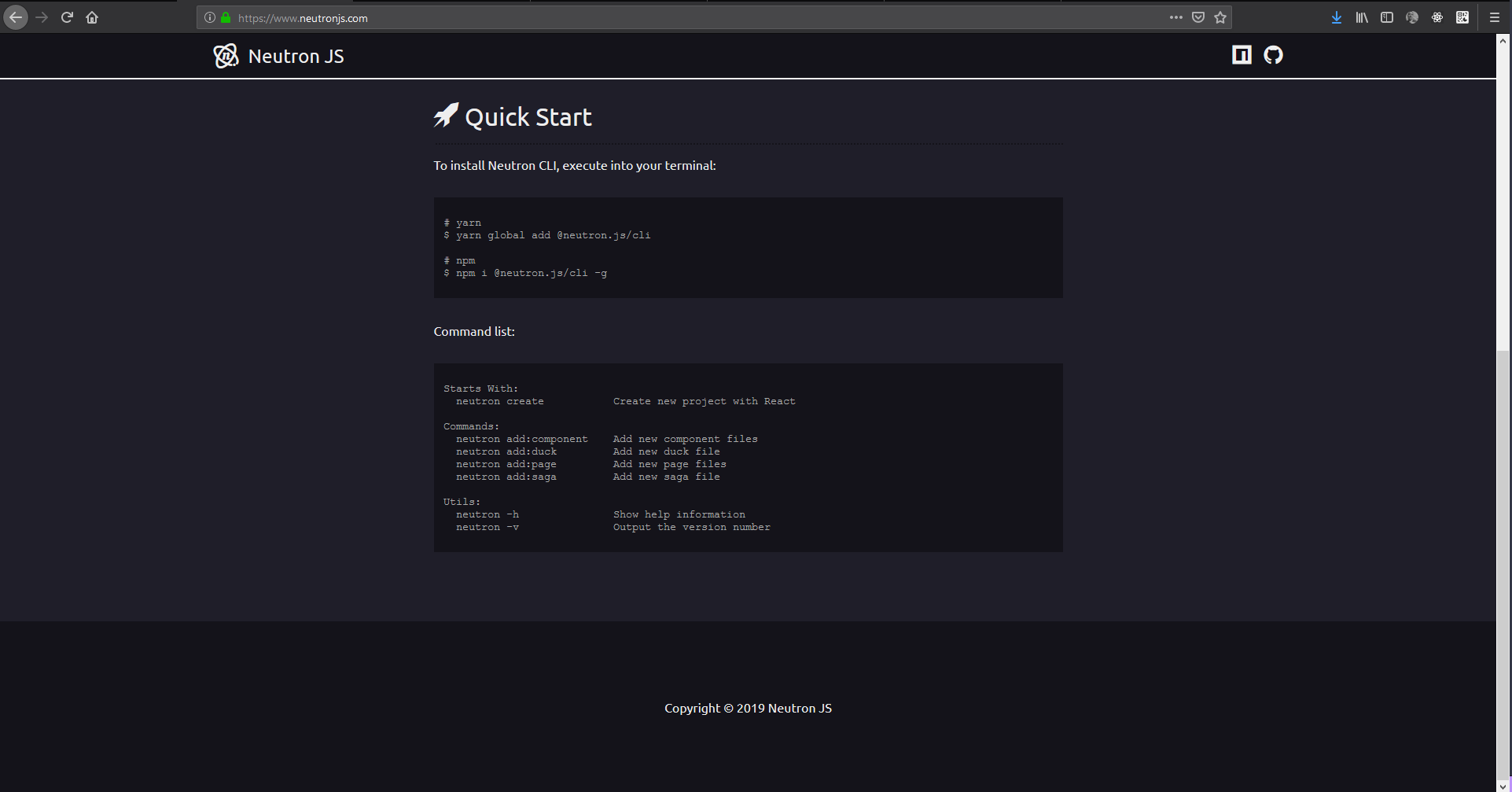Toggle the browser sidebar icon

(x=1386, y=17)
